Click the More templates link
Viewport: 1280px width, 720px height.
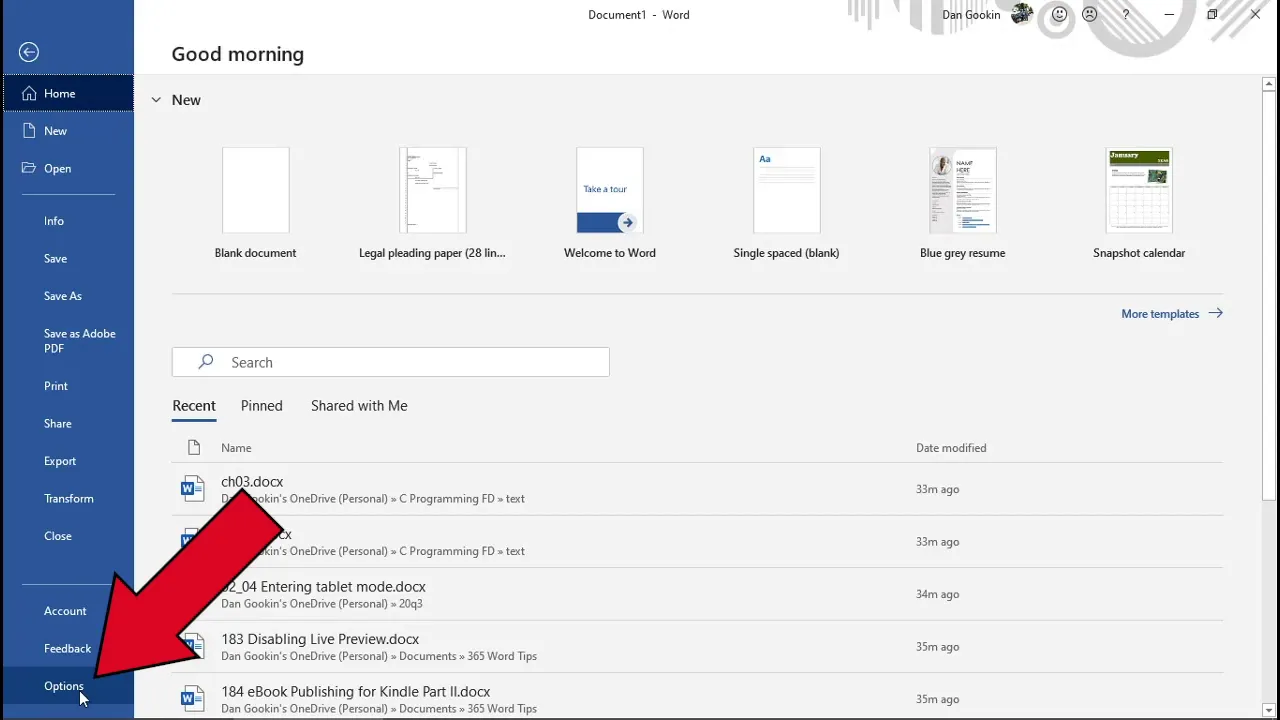click(1172, 314)
